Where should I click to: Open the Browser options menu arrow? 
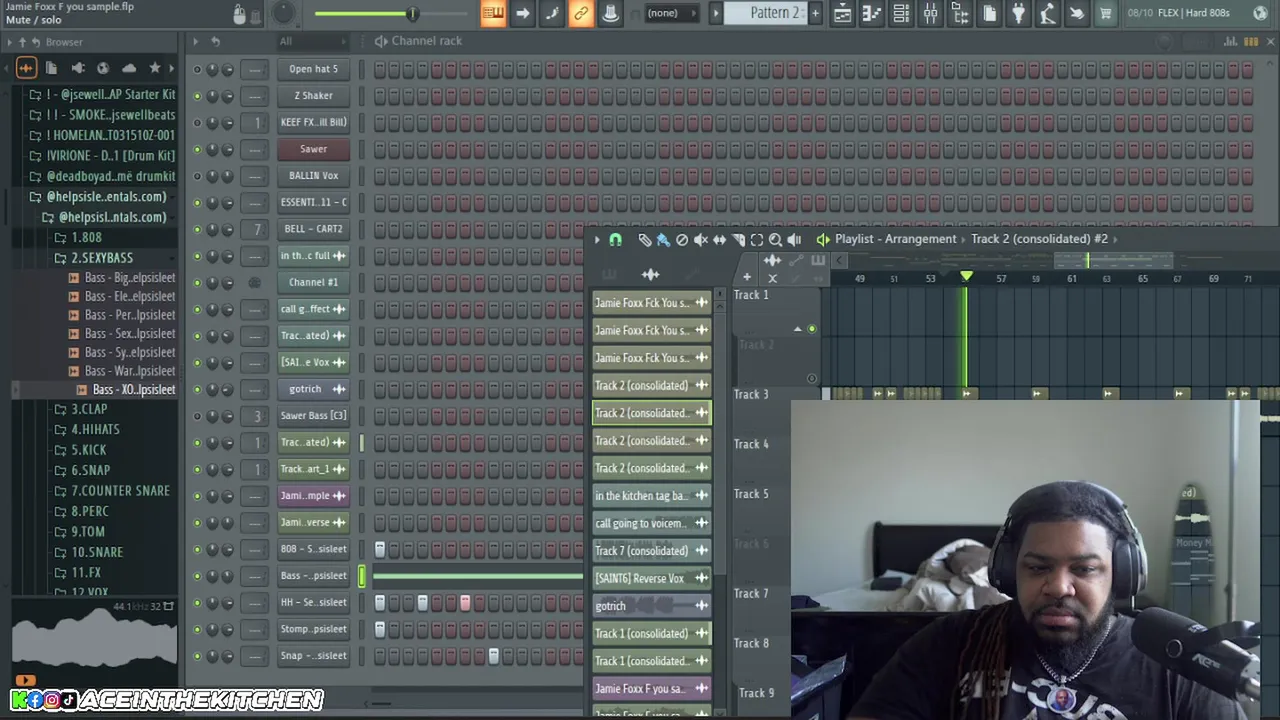11,42
